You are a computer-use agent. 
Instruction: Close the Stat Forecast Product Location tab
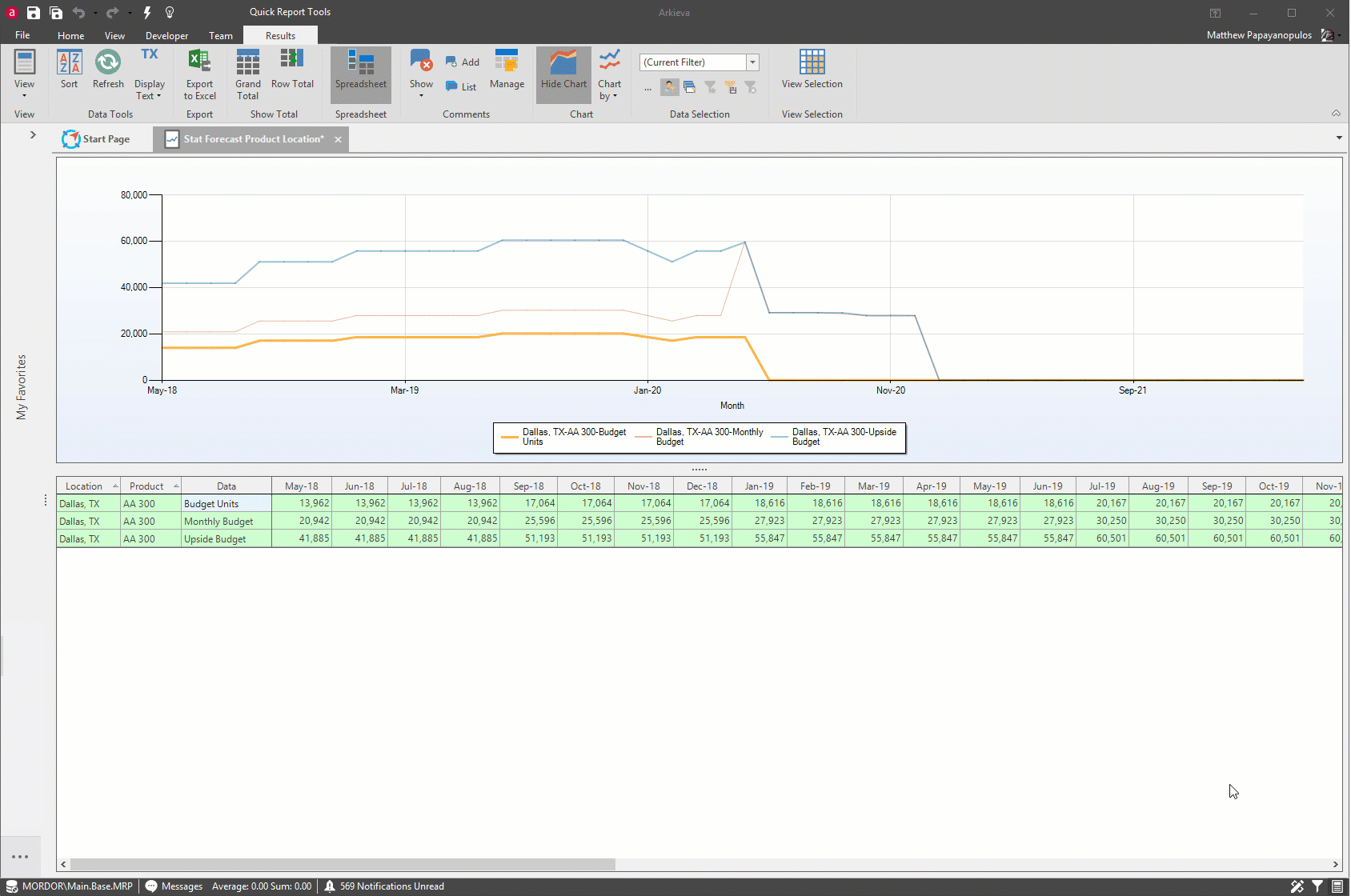click(x=338, y=139)
